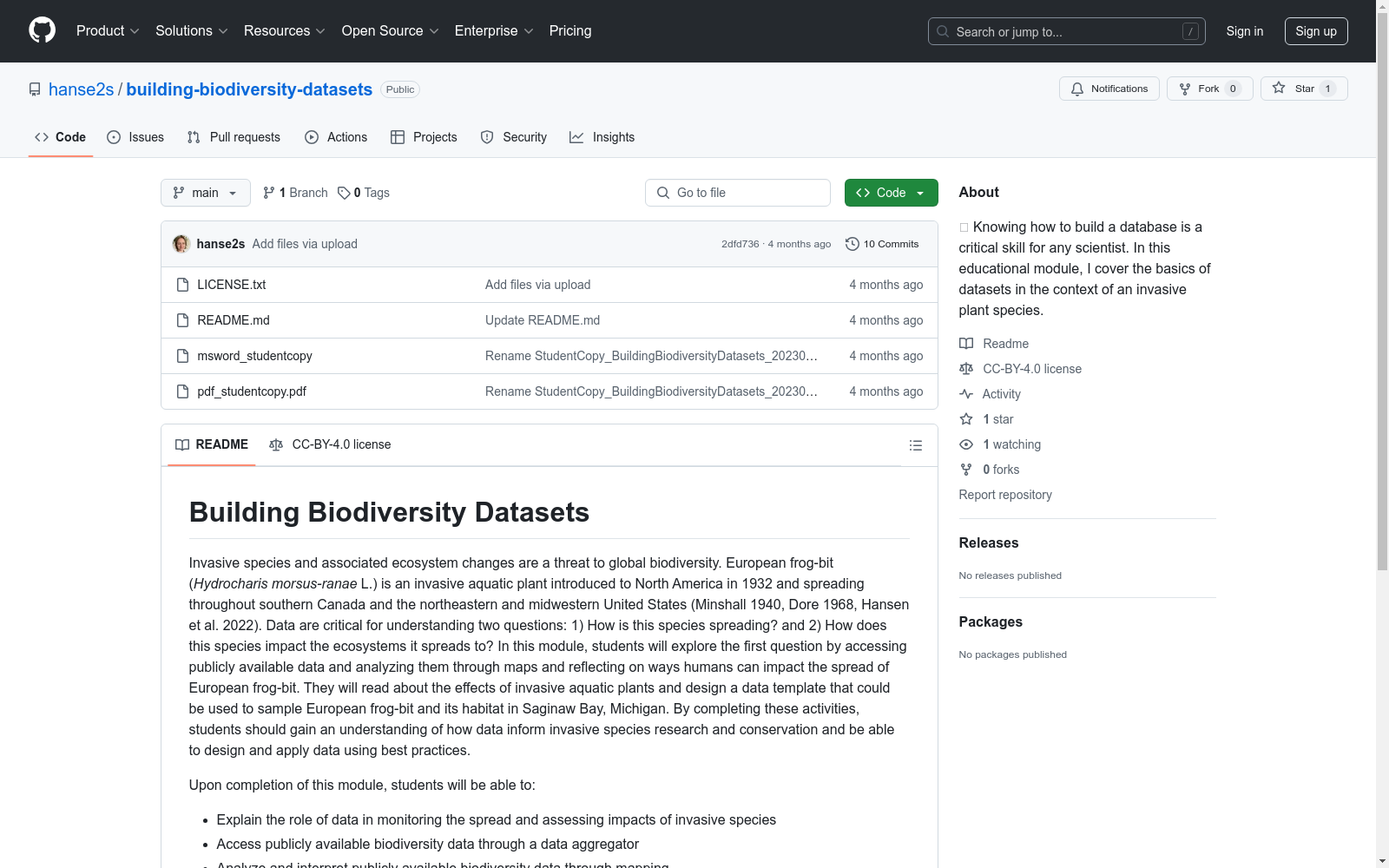
Task: Open the Issues tab
Action: pyautogui.click(x=135, y=137)
